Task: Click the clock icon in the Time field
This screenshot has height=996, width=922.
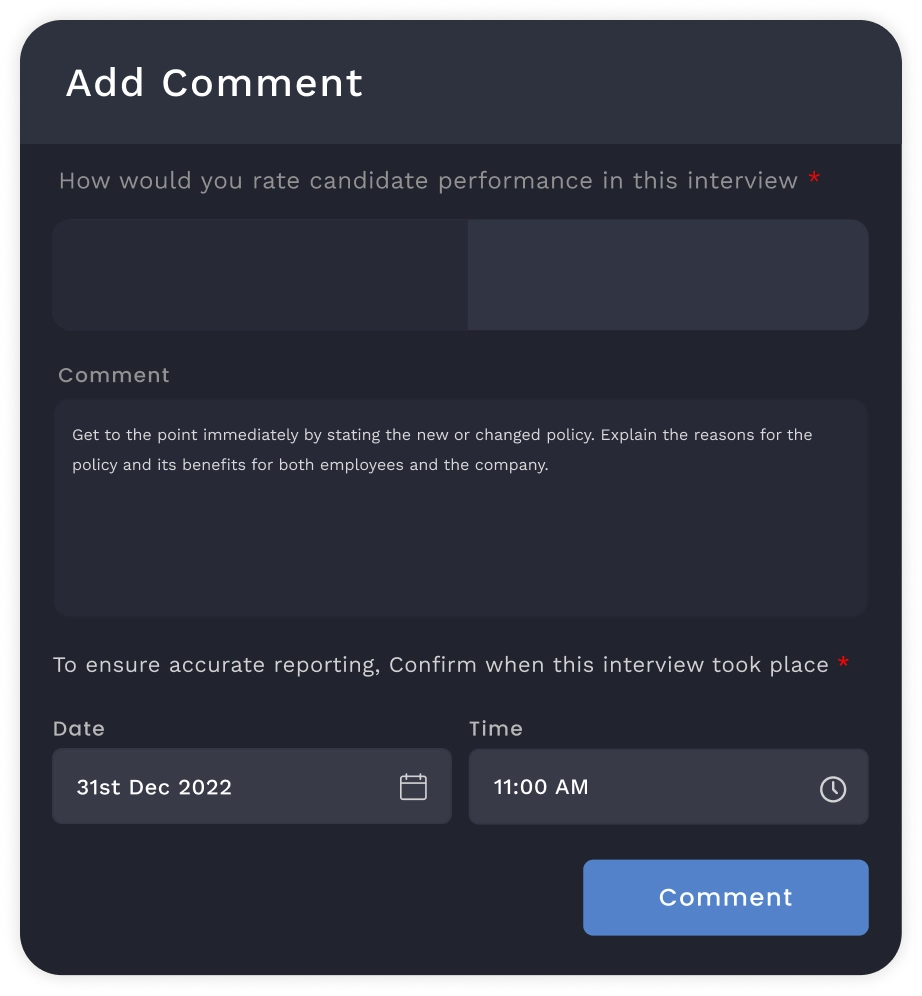Action: [833, 787]
